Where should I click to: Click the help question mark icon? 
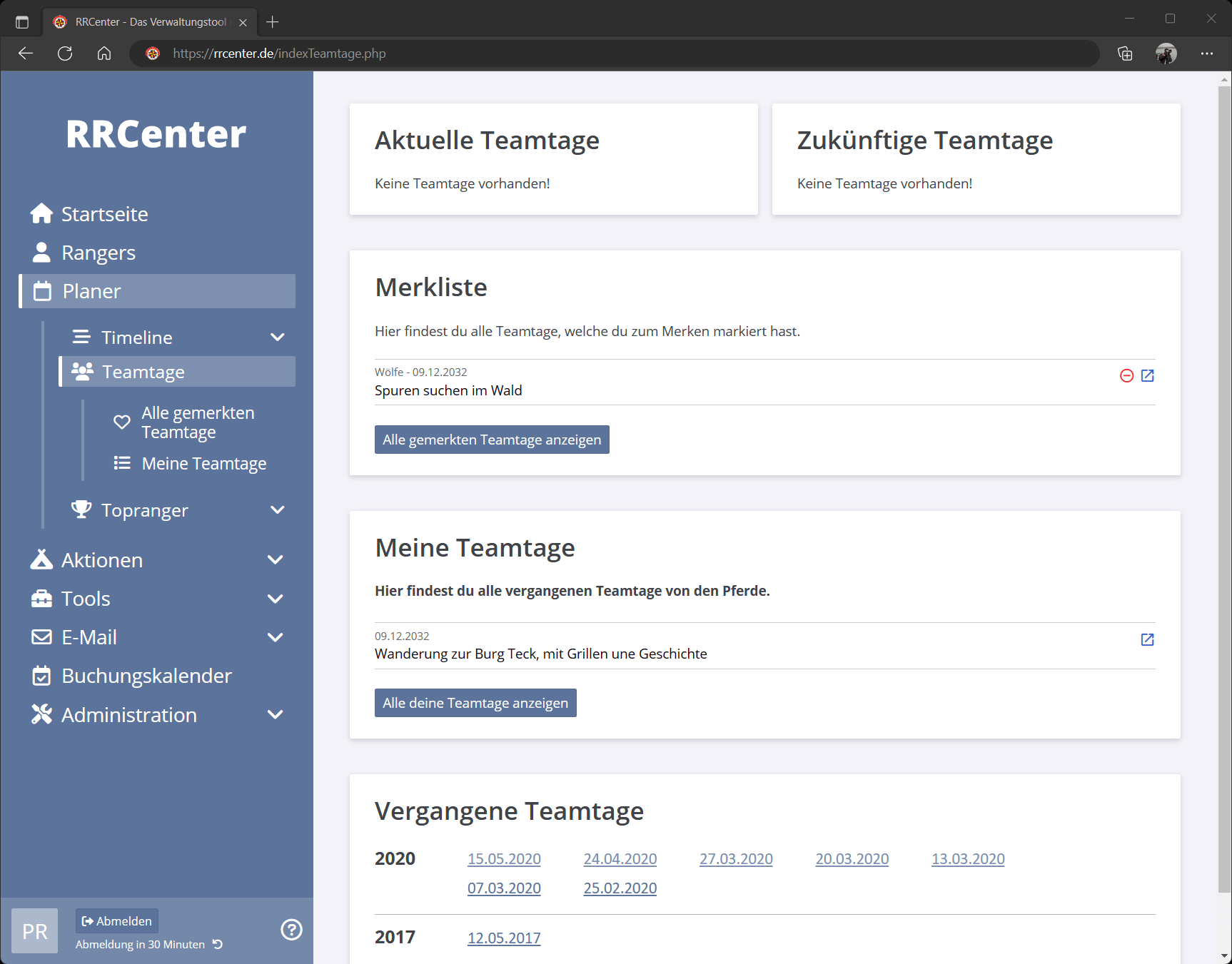click(291, 930)
